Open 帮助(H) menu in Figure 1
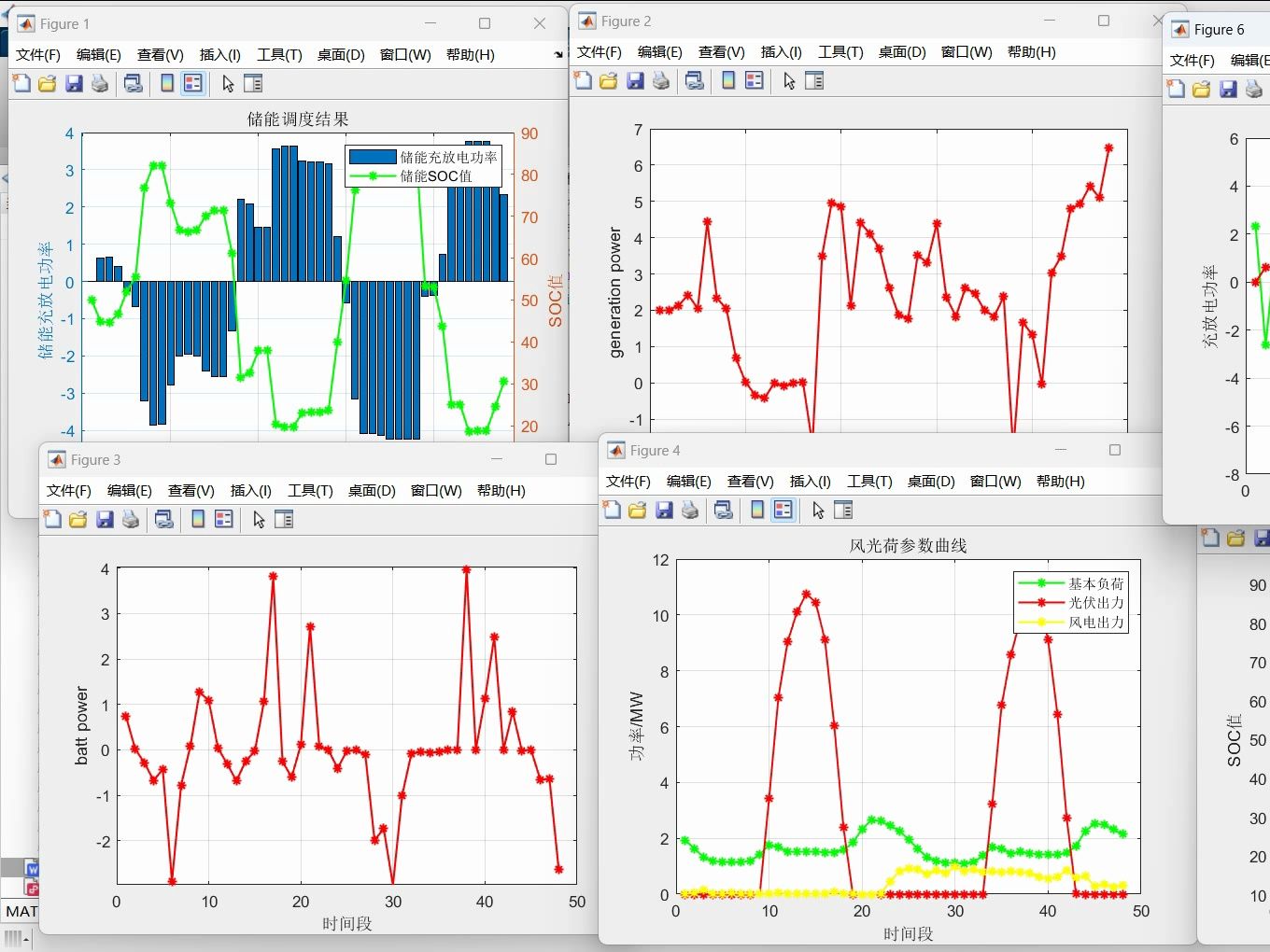Screen dimensions: 1270x952 (x=471, y=54)
